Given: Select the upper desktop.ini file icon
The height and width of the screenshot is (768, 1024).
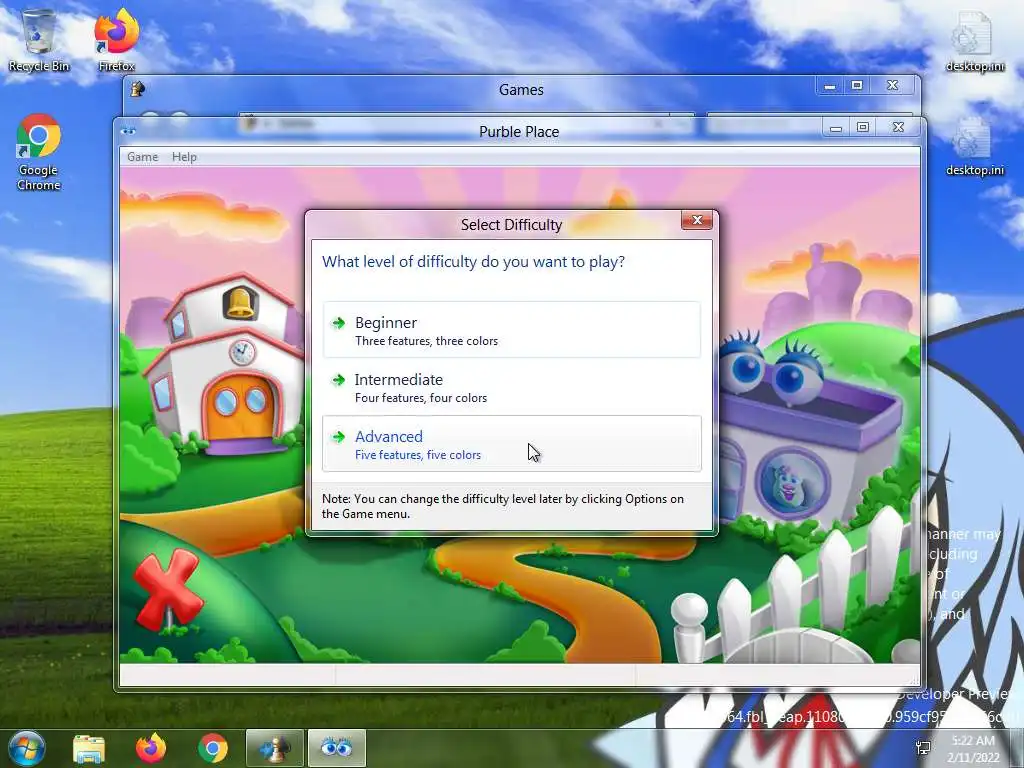Looking at the screenshot, I should point(974,42).
